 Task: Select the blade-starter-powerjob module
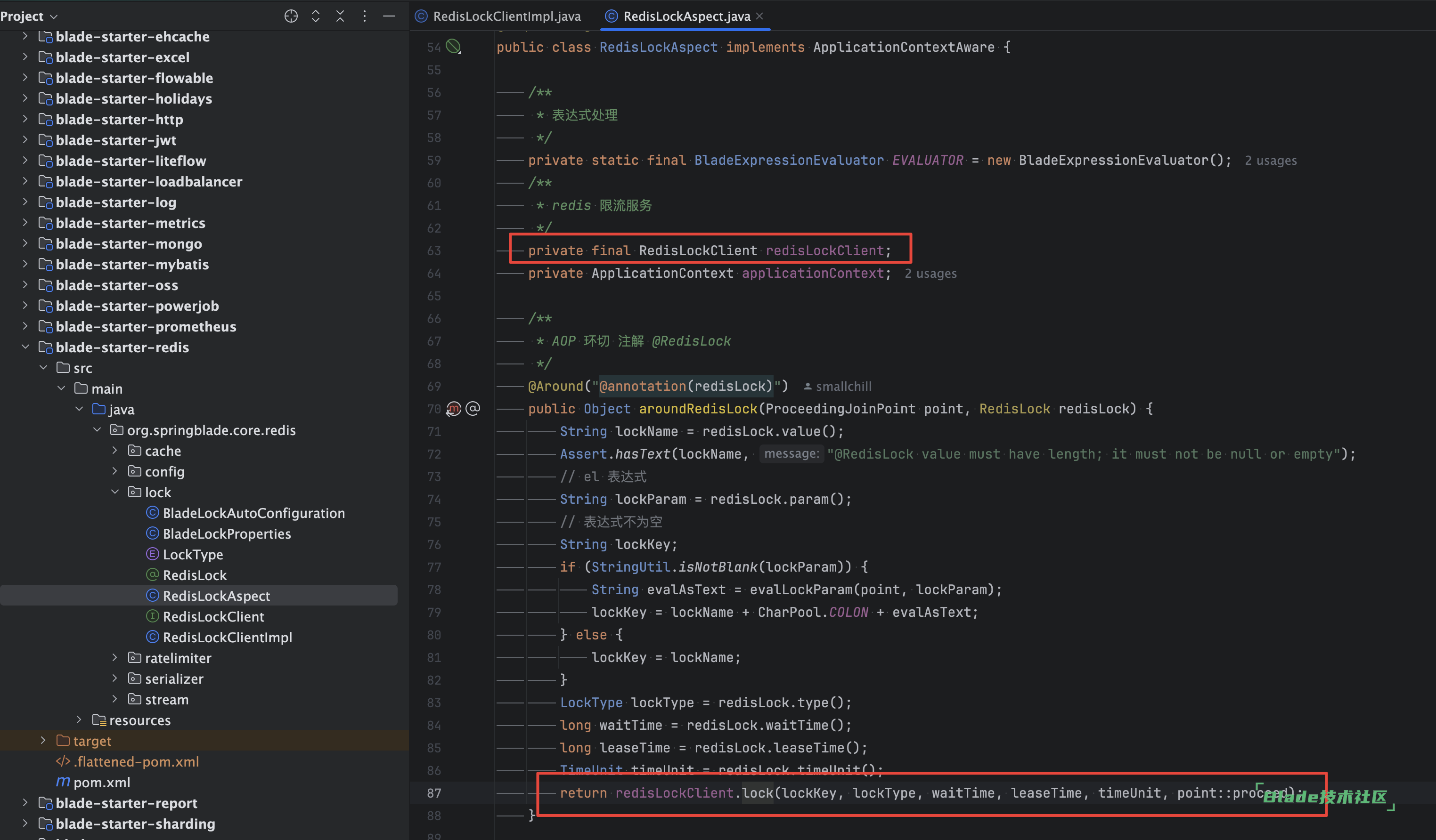tap(137, 306)
